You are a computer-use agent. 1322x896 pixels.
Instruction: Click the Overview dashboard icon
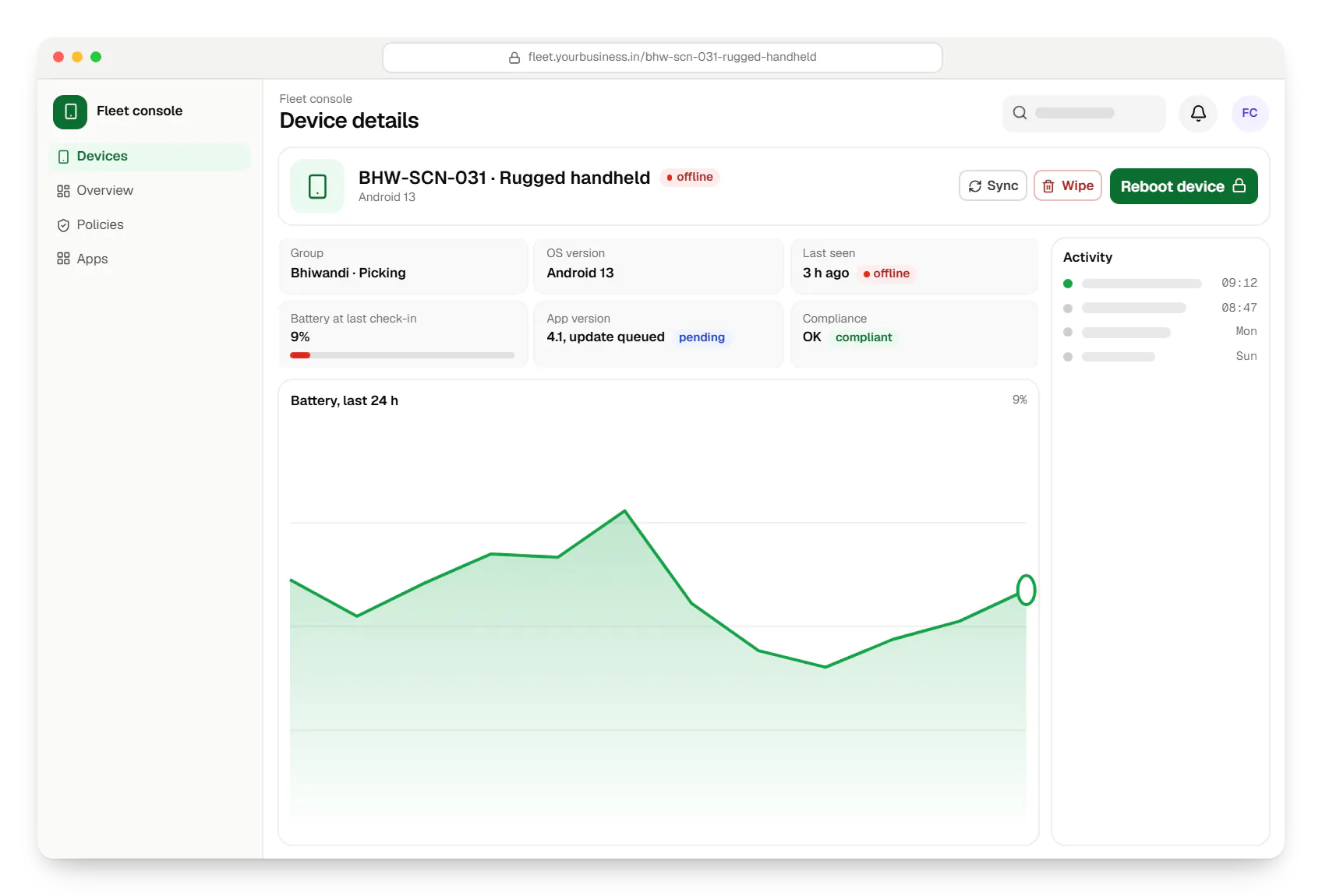63,191
